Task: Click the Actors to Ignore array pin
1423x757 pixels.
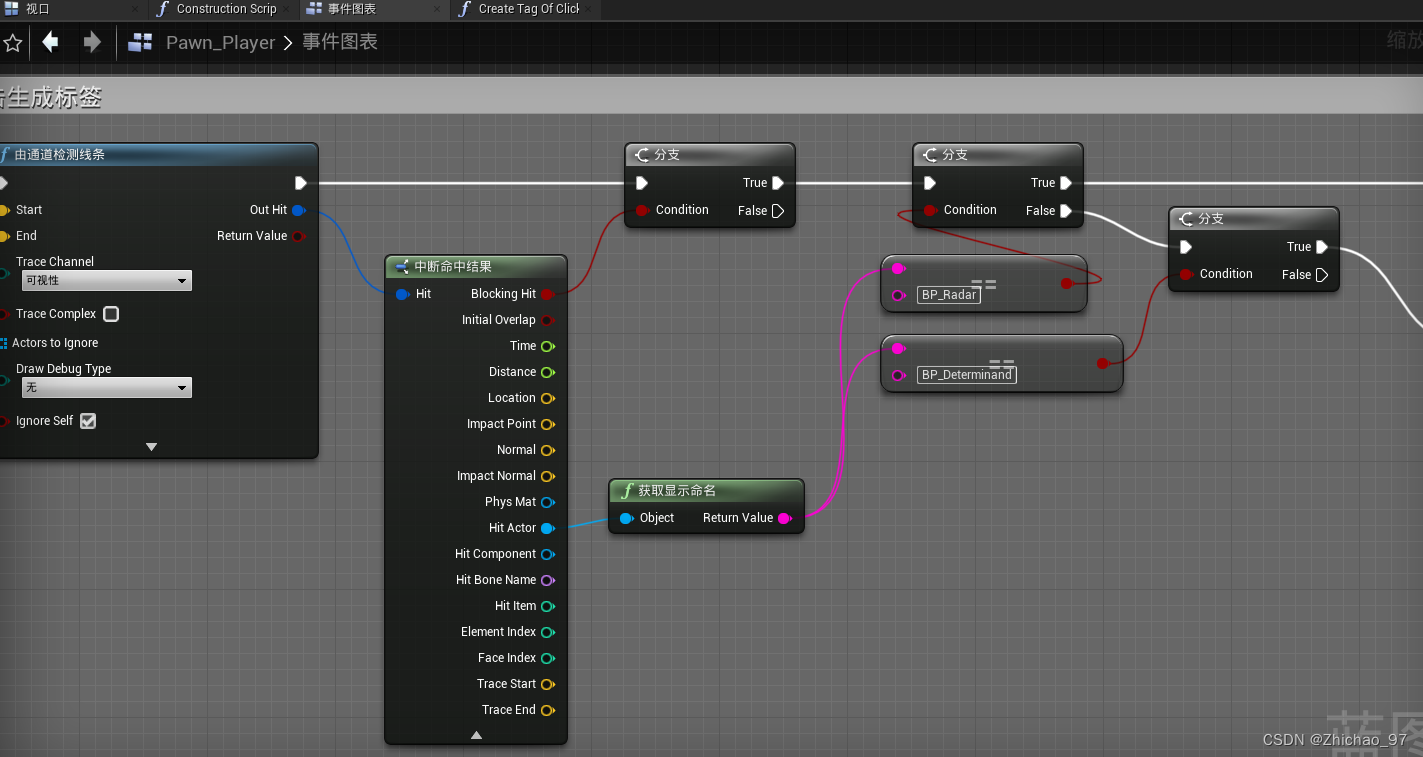Action: [x=4, y=343]
